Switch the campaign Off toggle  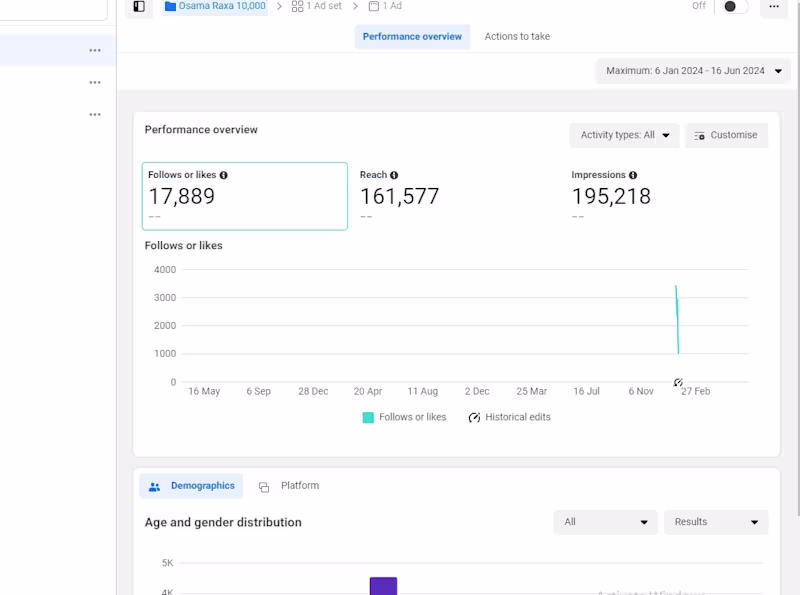pos(733,6)
